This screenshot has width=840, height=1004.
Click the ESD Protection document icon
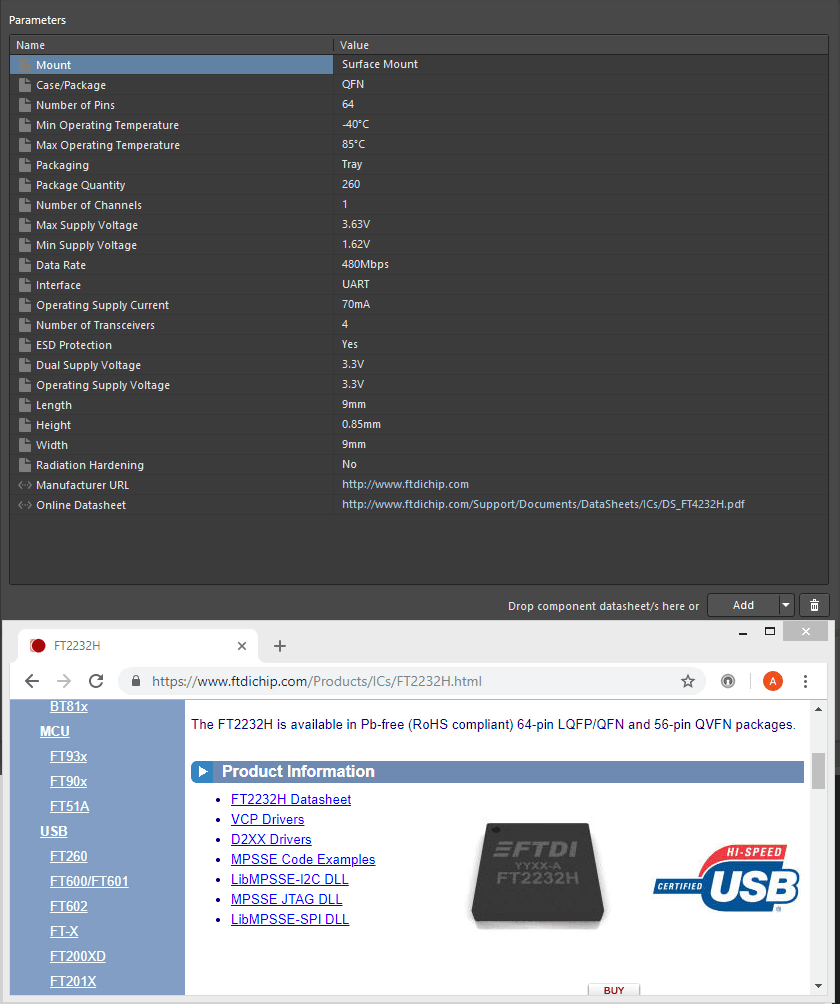click(25, 345)
